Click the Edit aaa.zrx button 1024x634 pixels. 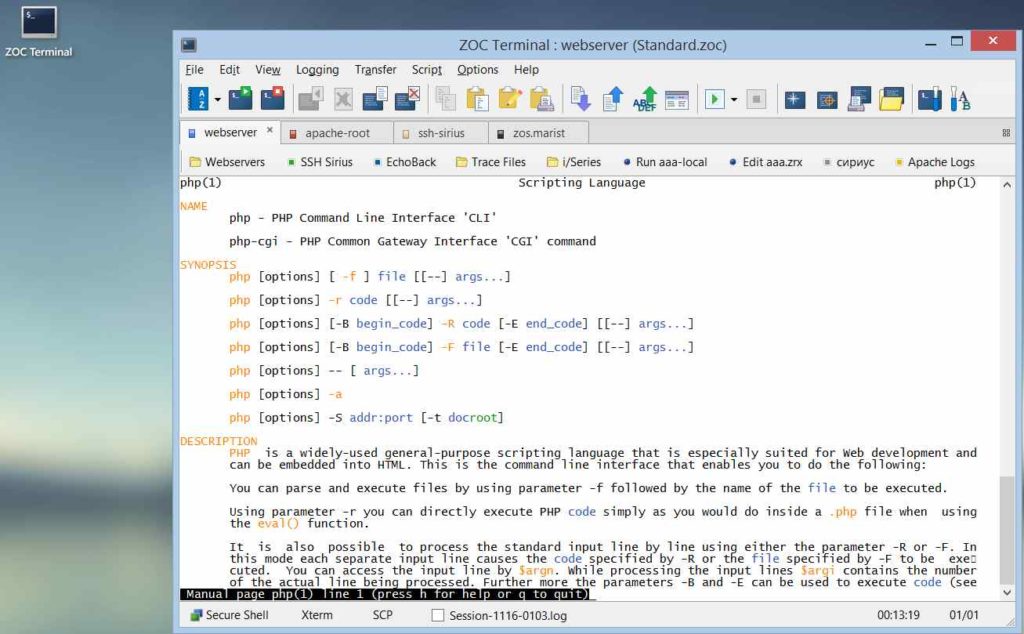point(765,162)
